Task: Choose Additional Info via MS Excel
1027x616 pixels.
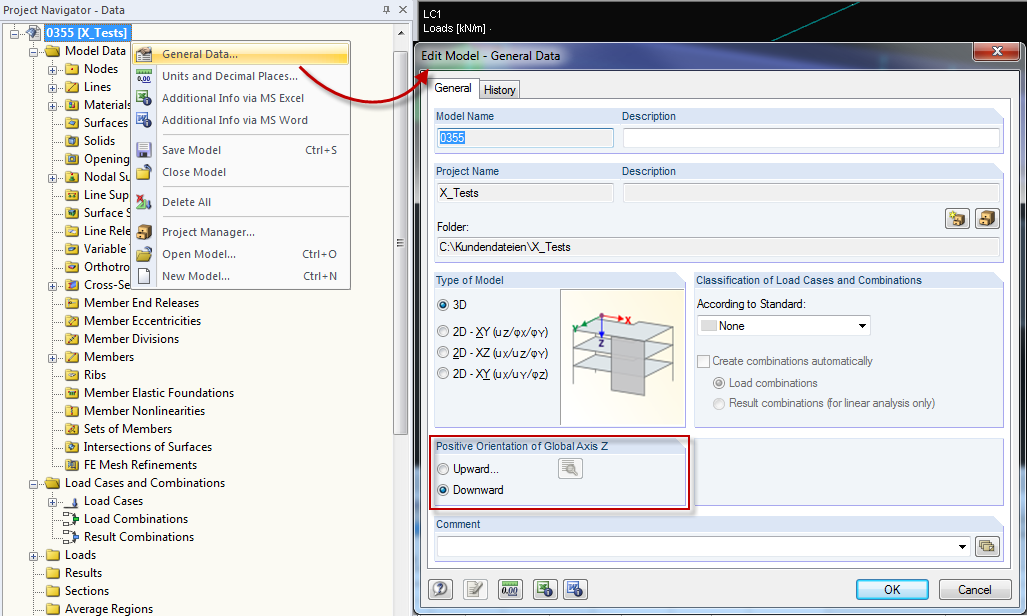Action: point(241,98)
